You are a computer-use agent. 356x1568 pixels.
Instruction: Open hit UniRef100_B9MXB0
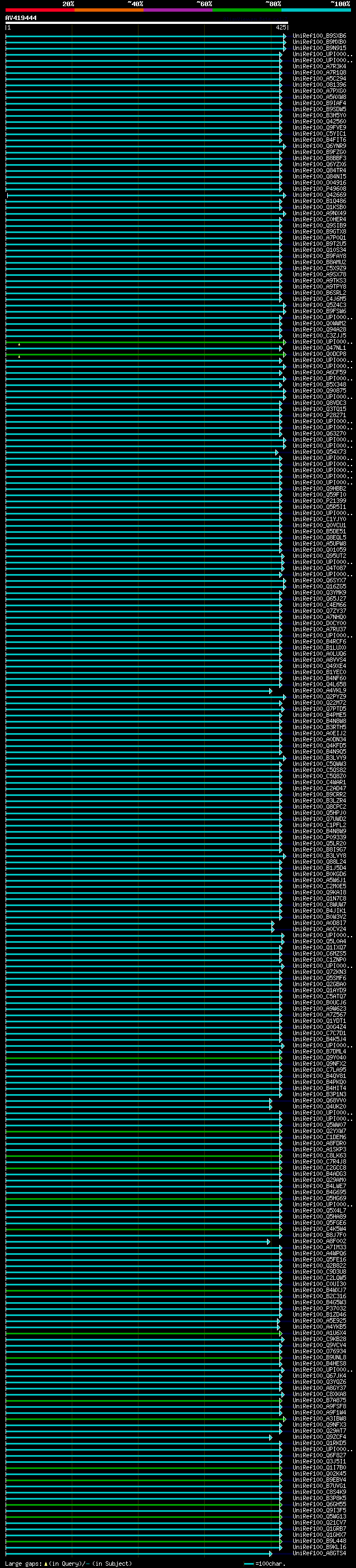pyautogui.click(x=319, y=42)
